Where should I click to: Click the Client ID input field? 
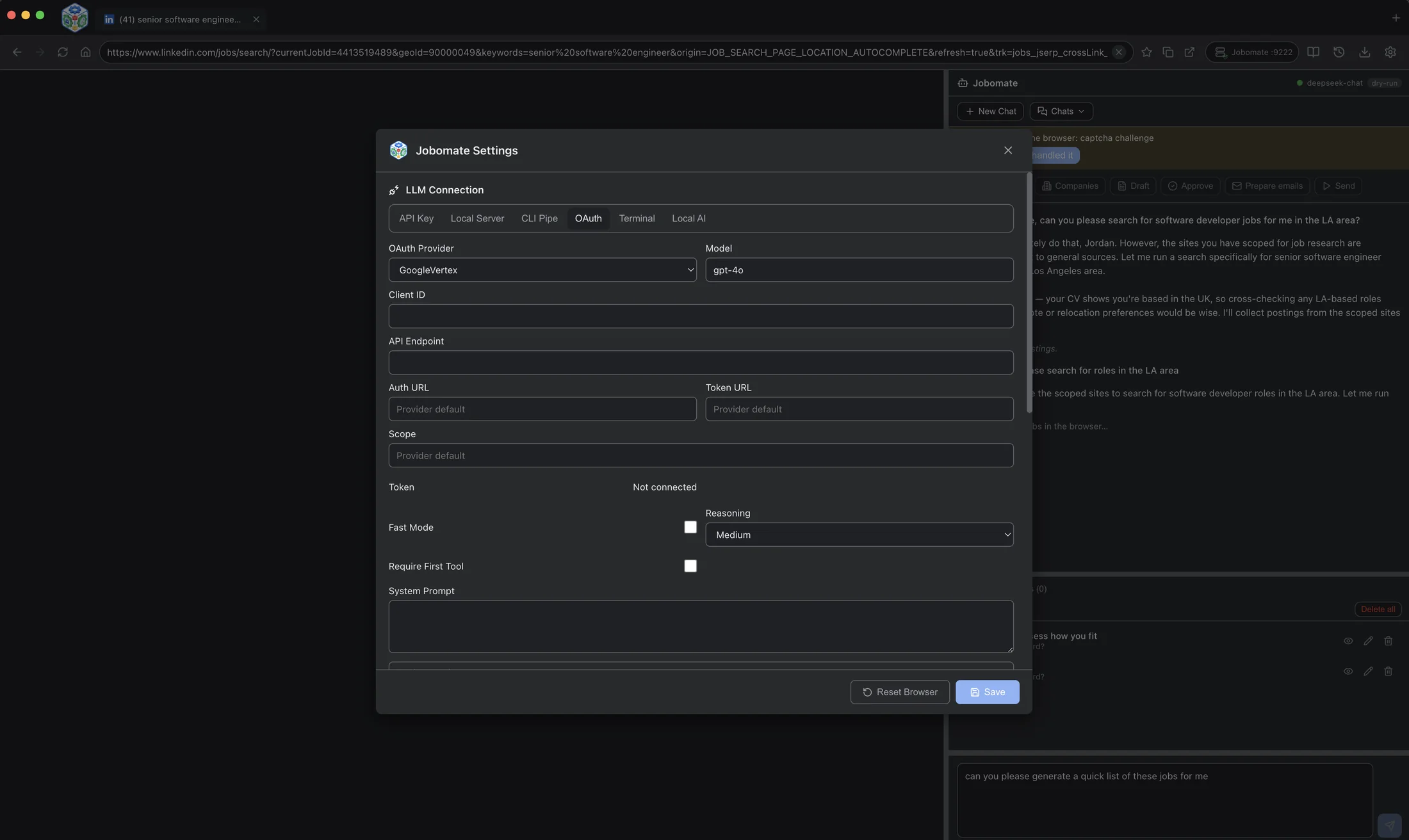point(701,316)
